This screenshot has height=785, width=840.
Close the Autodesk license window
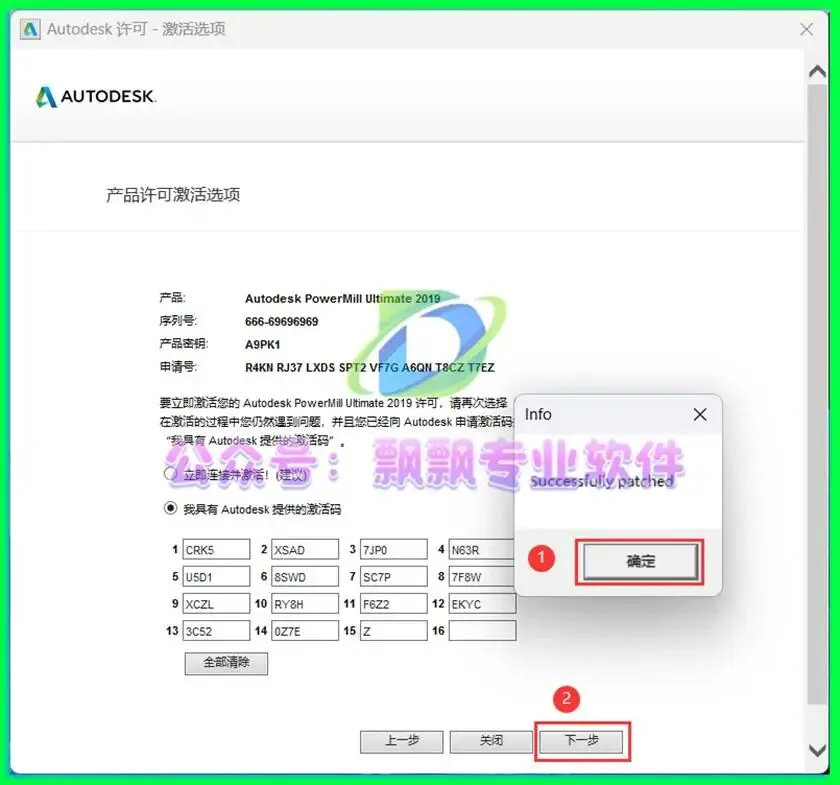click(x=806, y=29)
